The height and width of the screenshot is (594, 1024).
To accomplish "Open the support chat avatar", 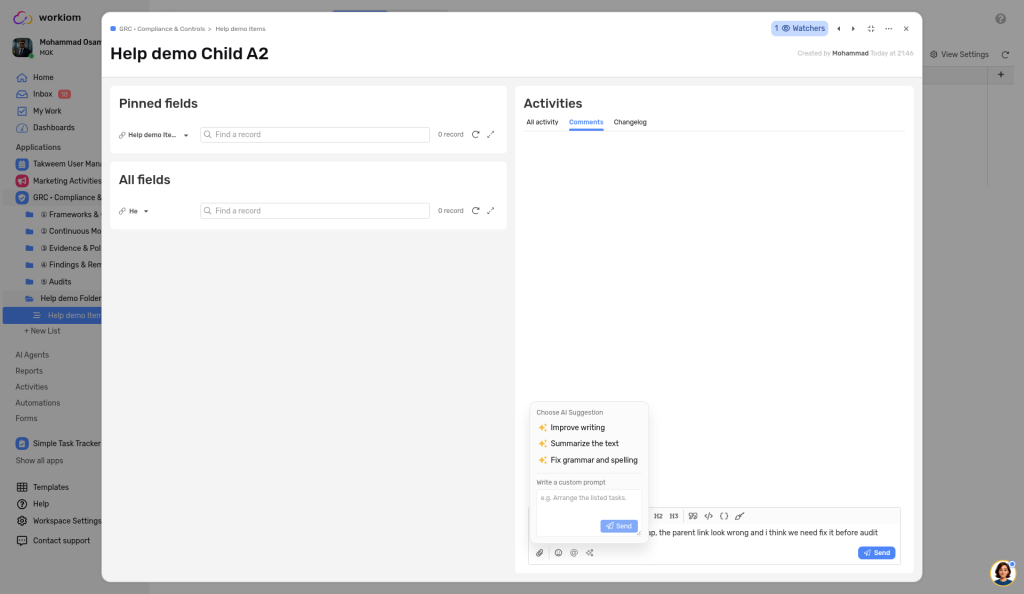I will (x=1003, y=573).
